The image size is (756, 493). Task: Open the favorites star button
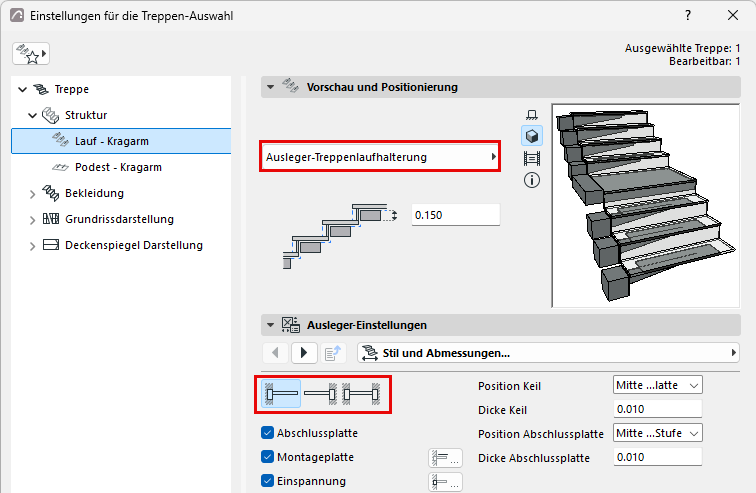coord(31,53)
